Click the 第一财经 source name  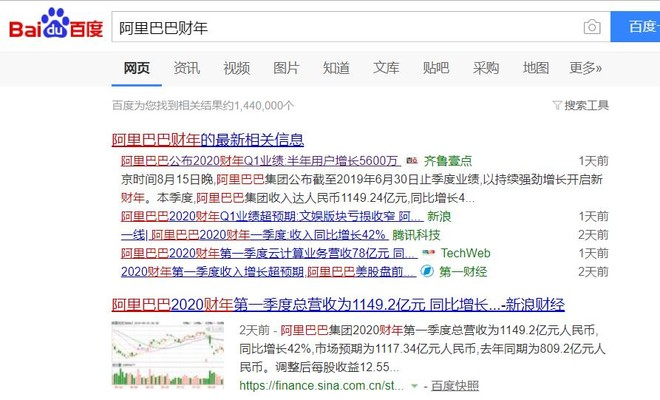point(463,272)
